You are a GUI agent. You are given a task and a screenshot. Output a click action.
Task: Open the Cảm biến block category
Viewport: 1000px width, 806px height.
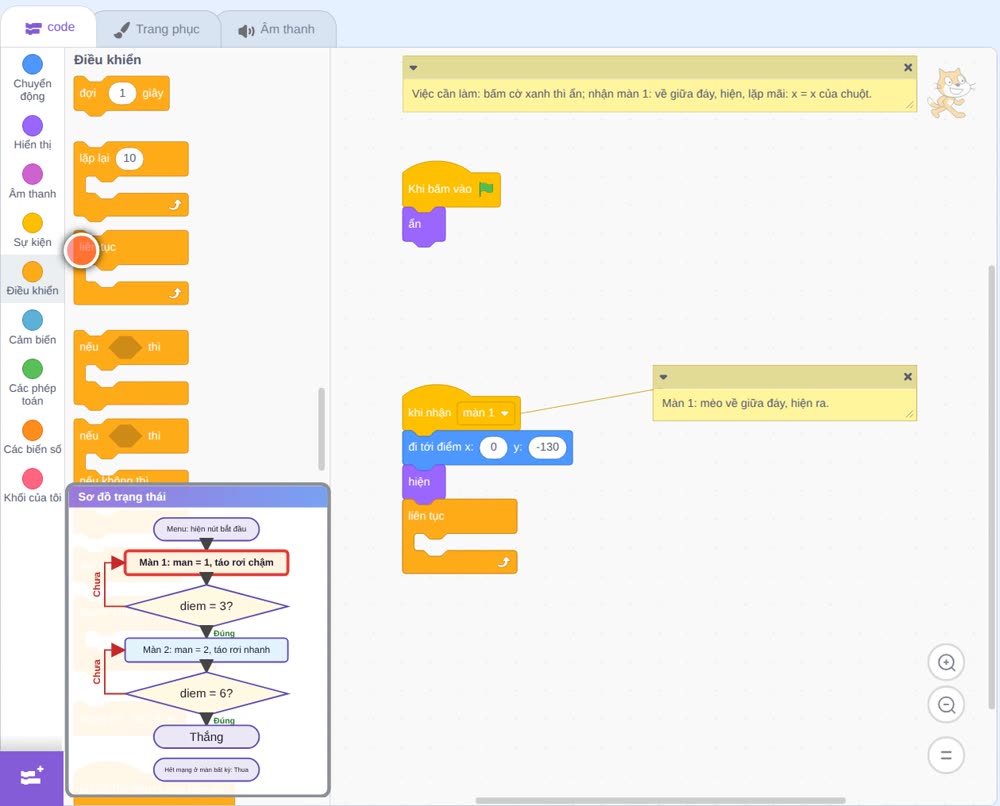tap(32, 327)
